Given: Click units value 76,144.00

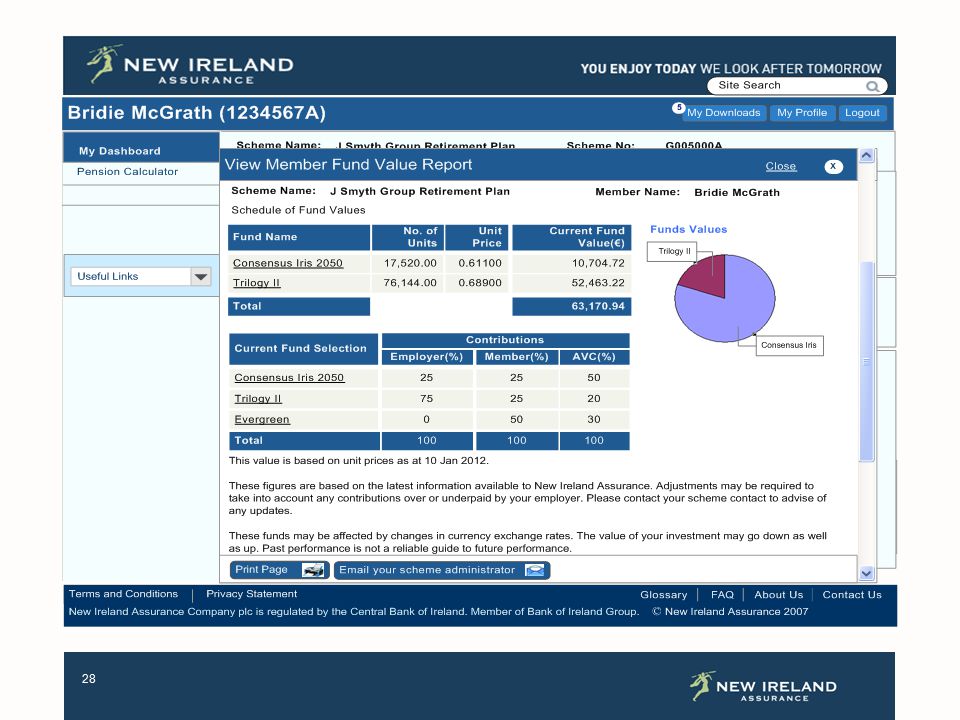Looking at the screenshot, I should tap(410, 283).
